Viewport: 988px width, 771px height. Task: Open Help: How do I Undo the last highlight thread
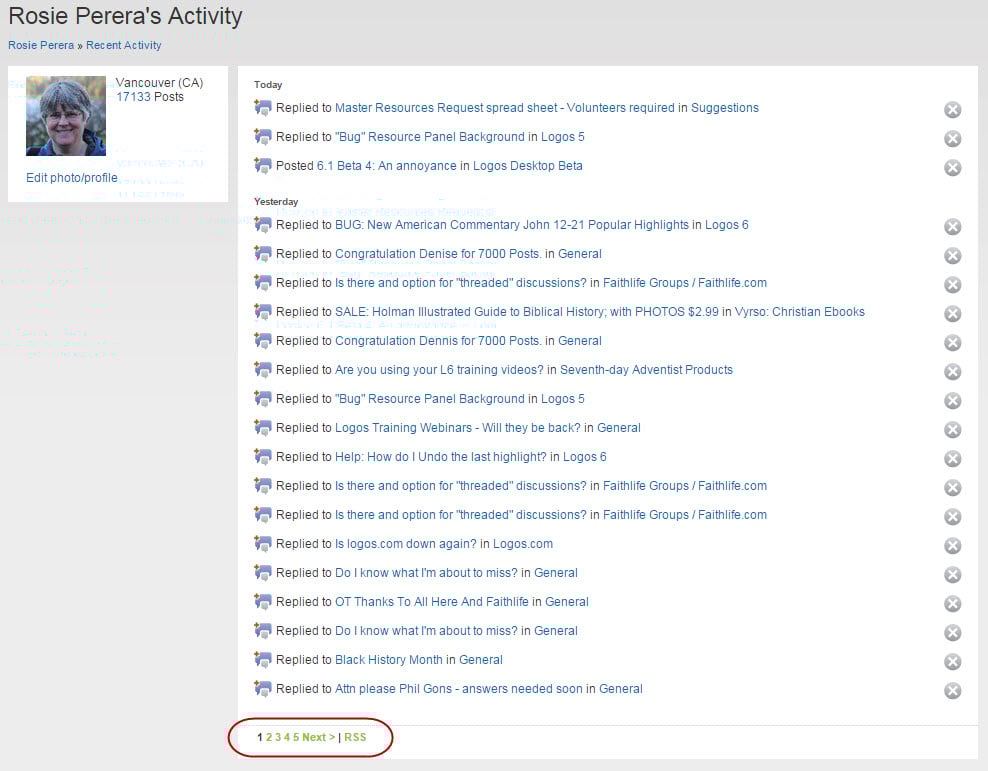(440, 457)
